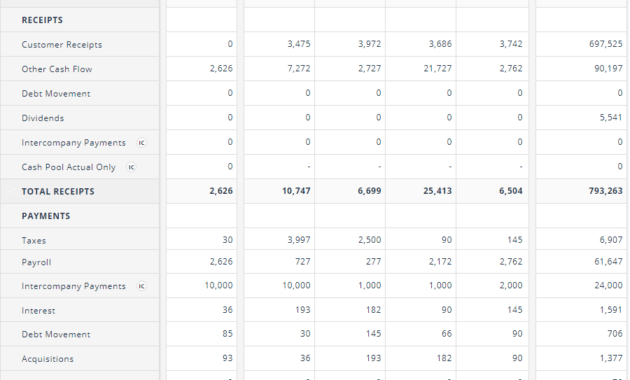Click the IC badge beside Cash Pool Actual Only
This screenshot has width=630, height=380.
click(131, 167)
